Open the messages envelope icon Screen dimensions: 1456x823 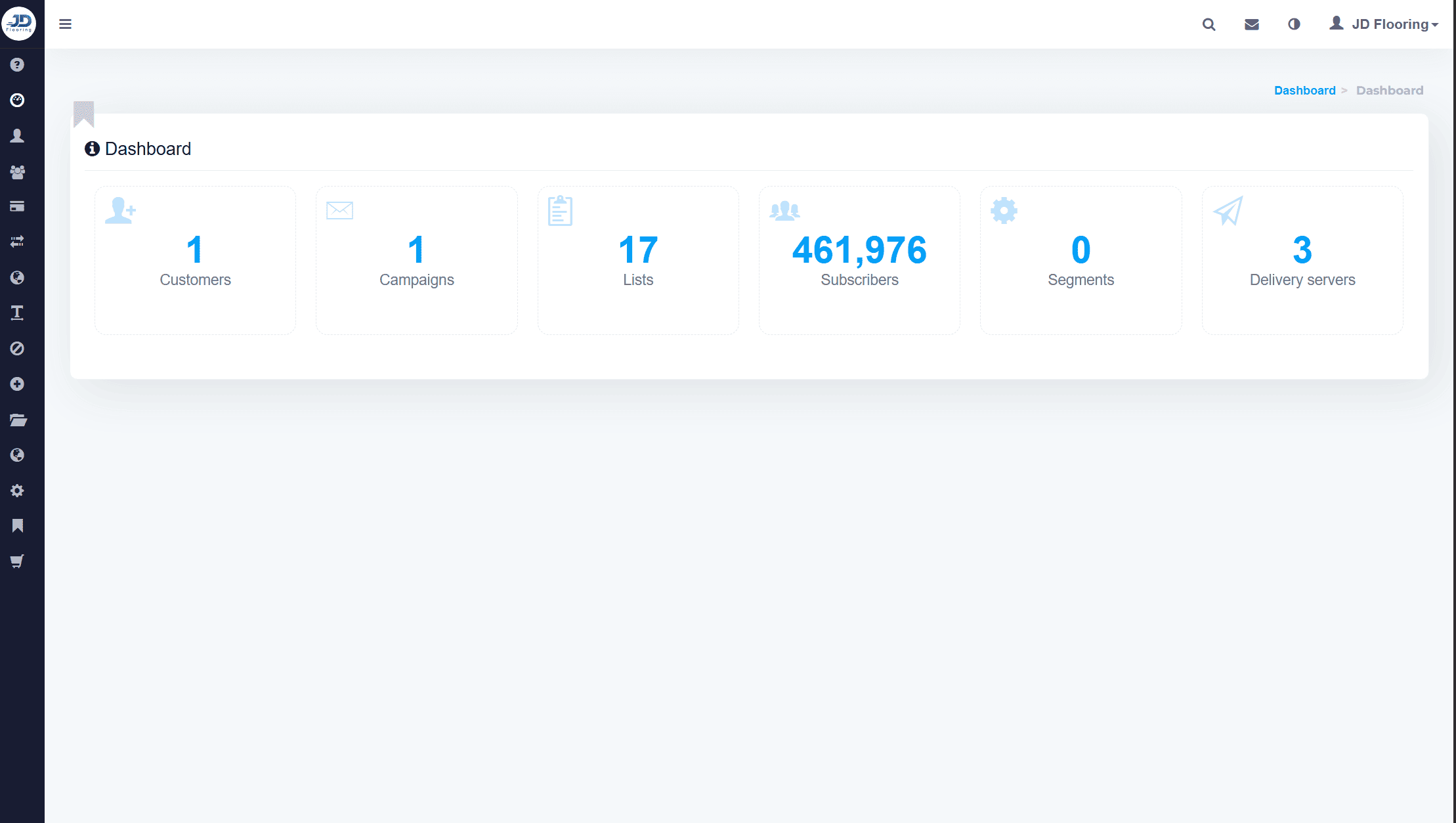pos(1252,24)
